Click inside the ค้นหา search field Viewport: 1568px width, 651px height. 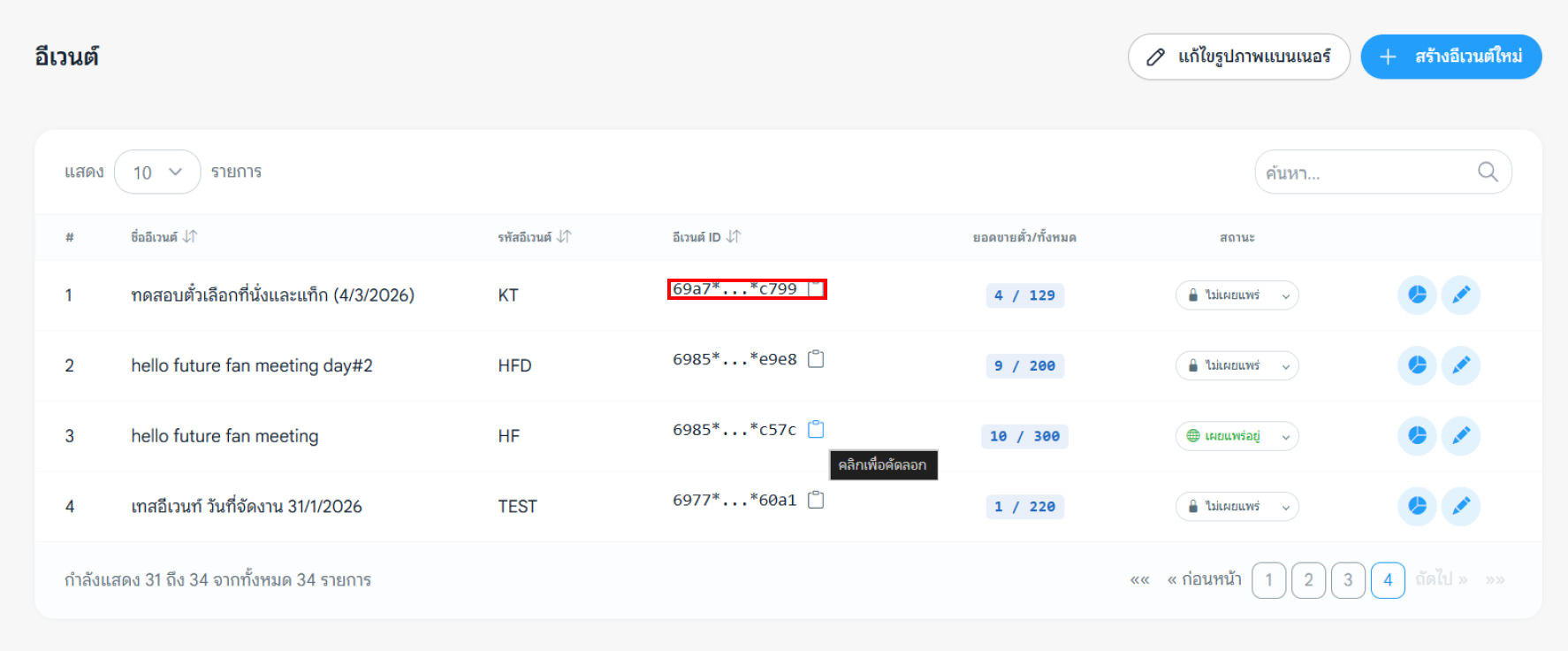point(1383,172)
